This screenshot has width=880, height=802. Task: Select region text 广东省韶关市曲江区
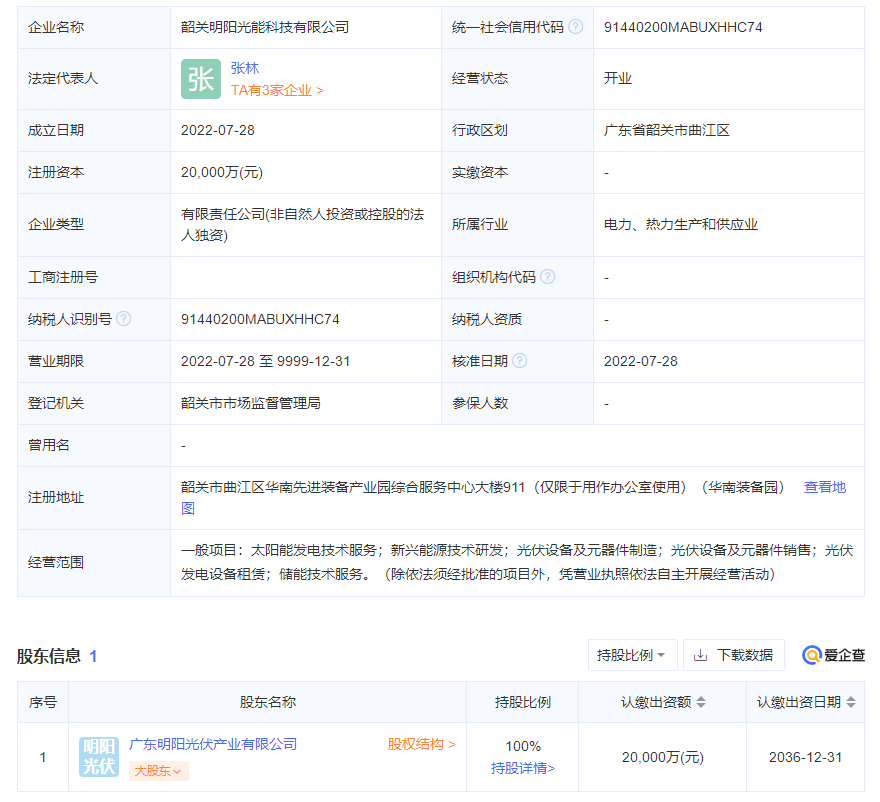tap(667, 130)
